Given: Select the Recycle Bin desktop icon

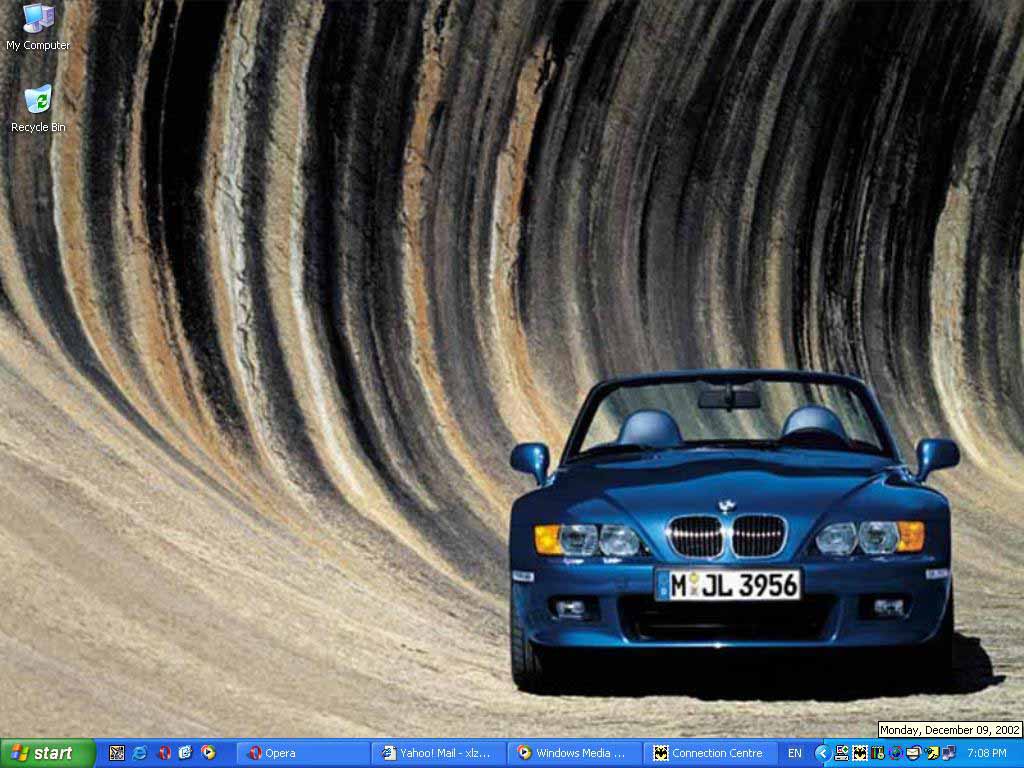Looking at the screenshot, I should [x=38, y=108].
